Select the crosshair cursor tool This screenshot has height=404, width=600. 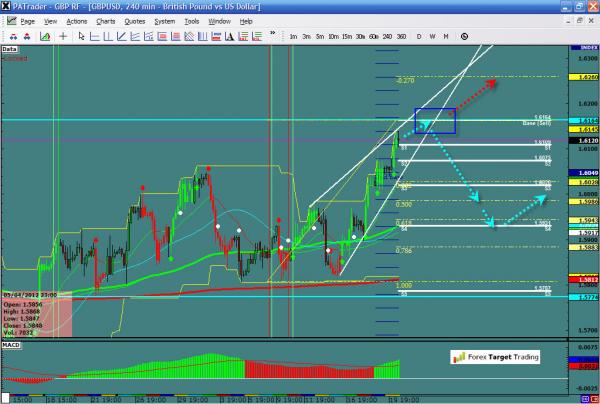coord(63,35)
